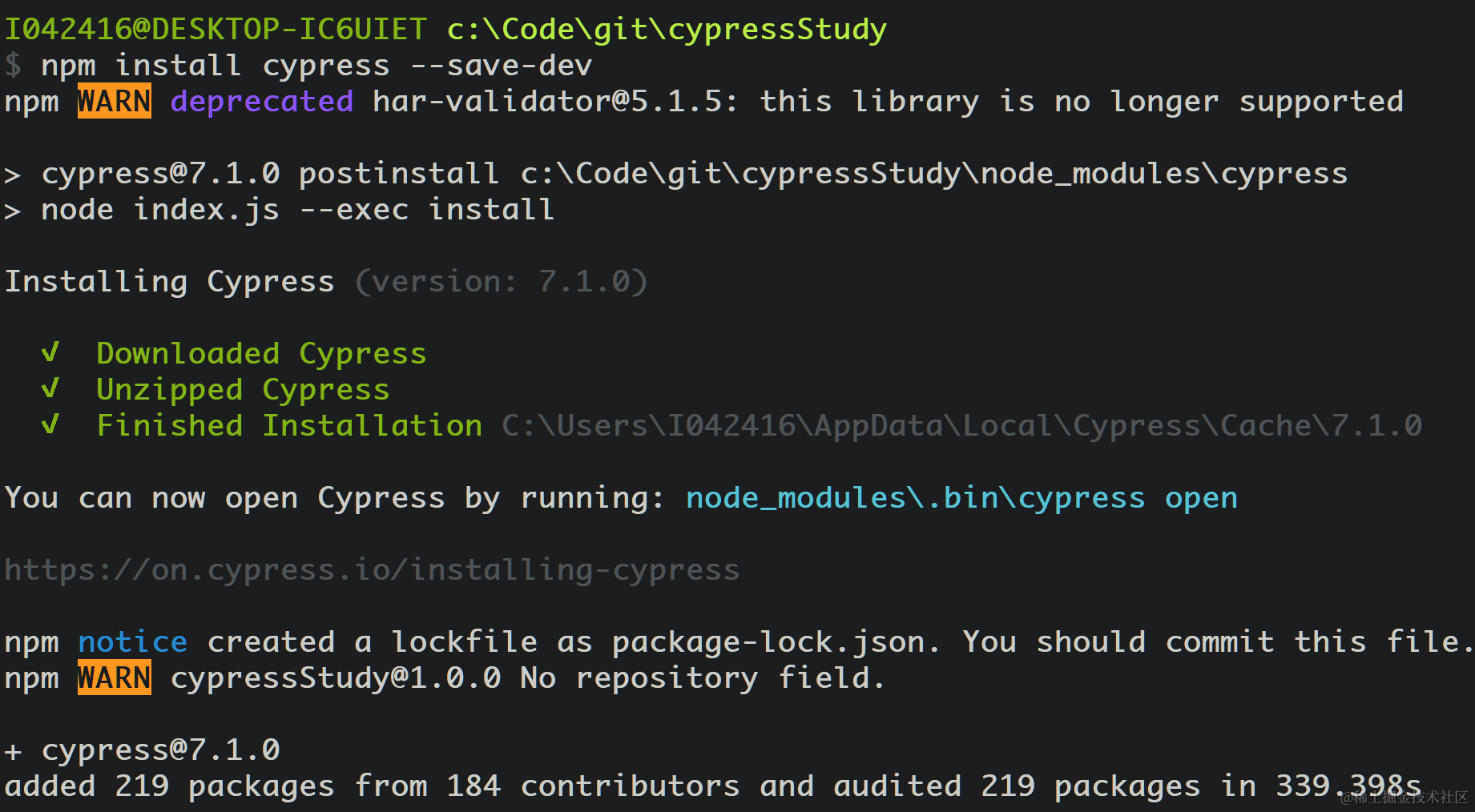Click the prompt path c:\Code\git\cypressStudy

(667, 30)
